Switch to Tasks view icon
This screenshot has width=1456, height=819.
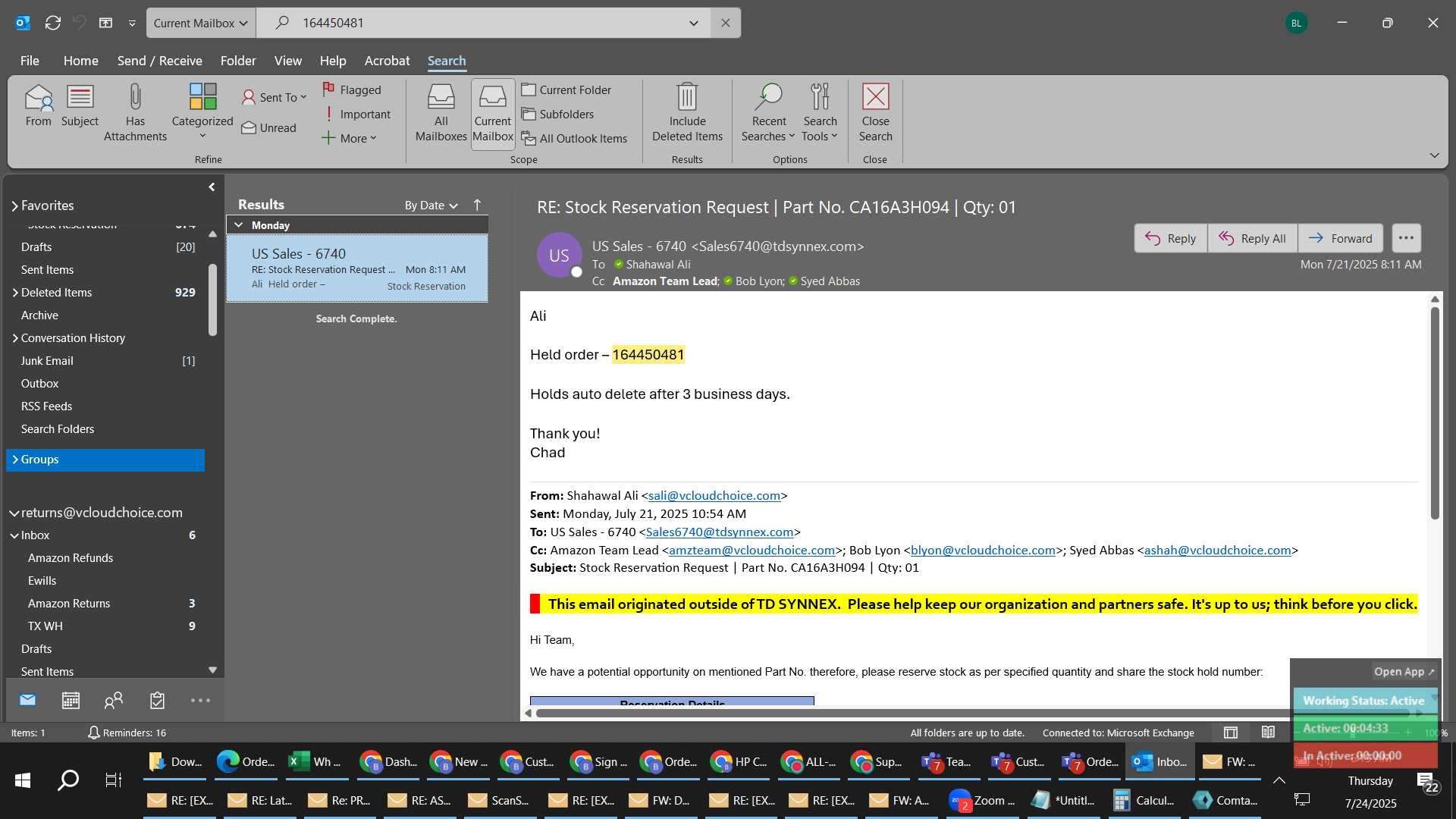pos(157,700)
